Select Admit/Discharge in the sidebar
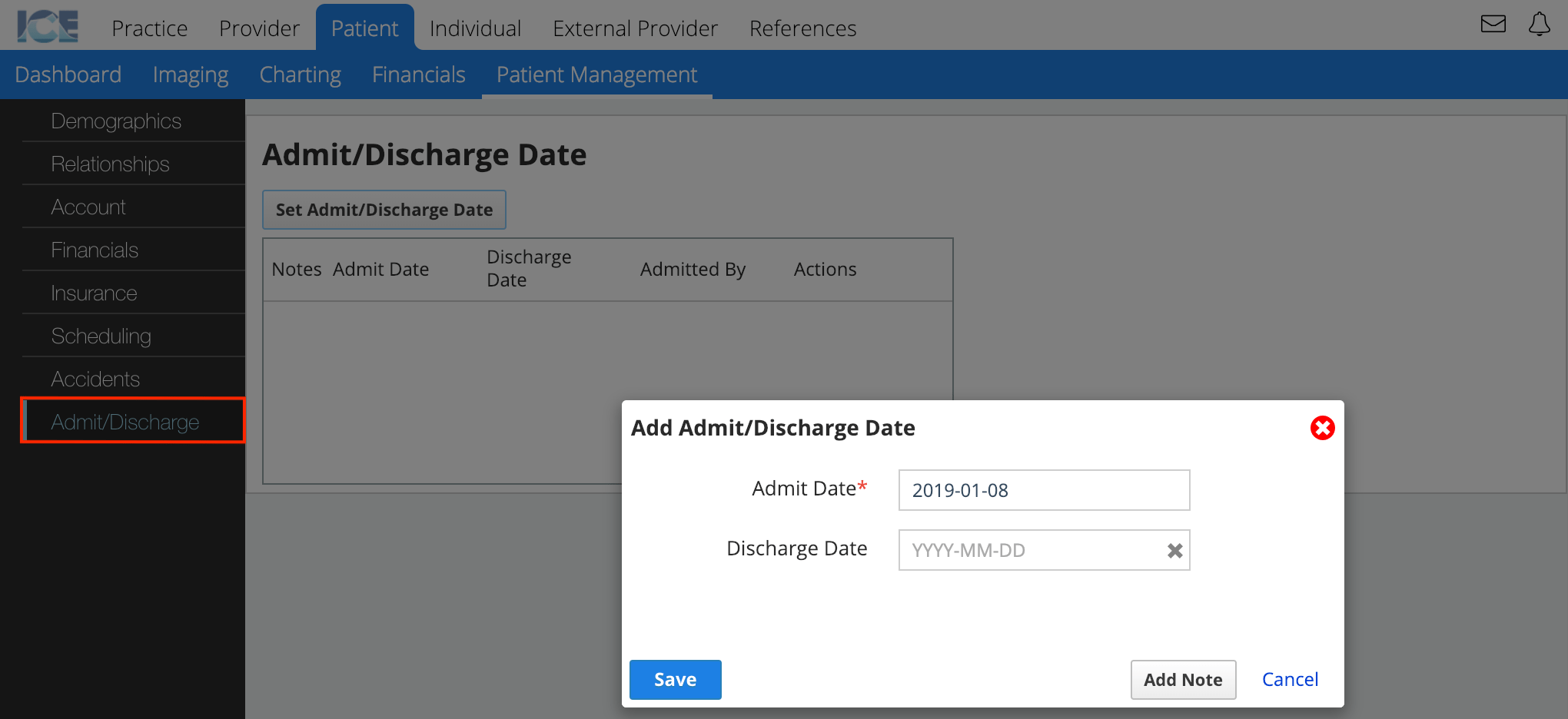1568x719 pixels. coord(134,421)
